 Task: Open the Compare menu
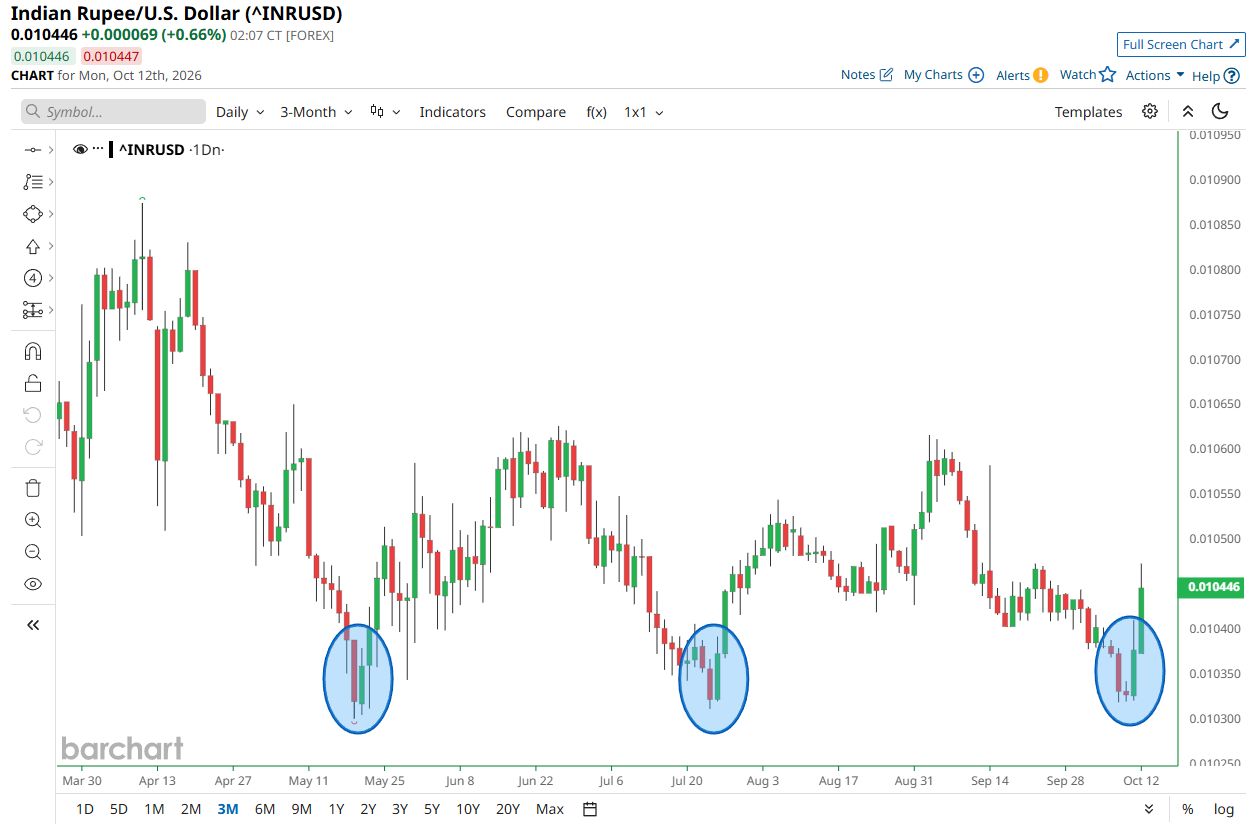(536, 112)
